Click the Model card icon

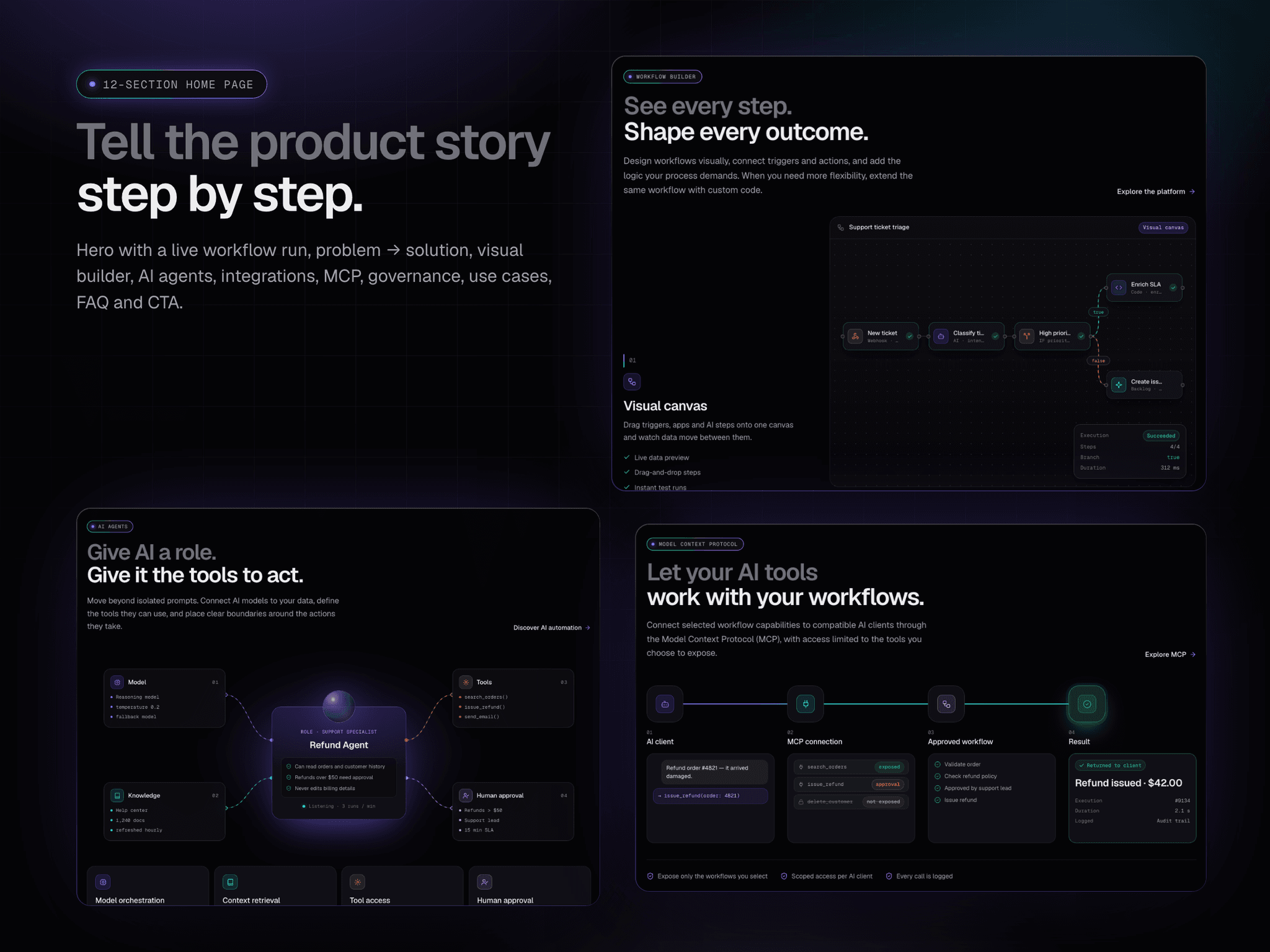117,682
